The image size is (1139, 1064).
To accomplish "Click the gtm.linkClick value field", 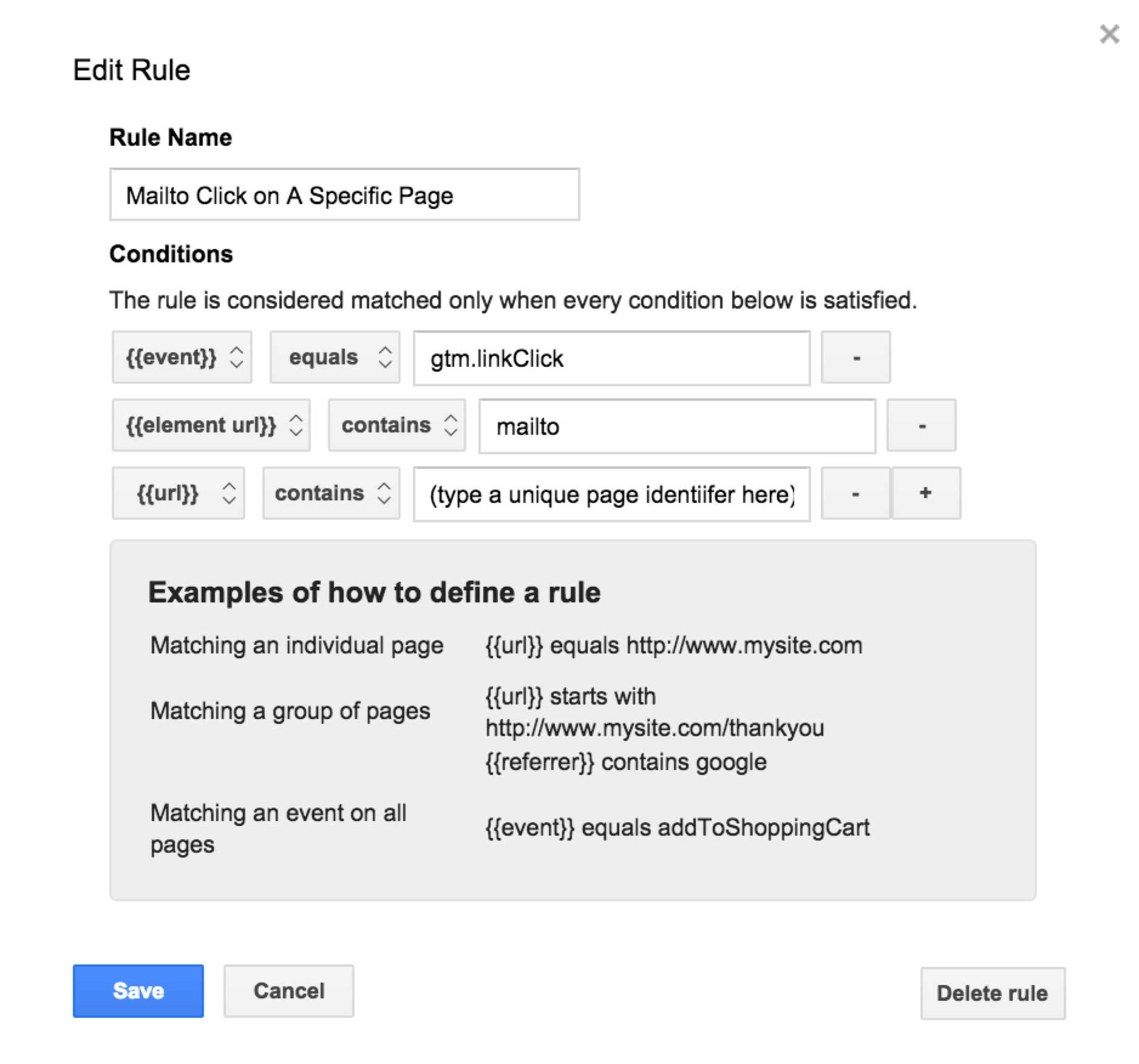I will pos(612,358).
